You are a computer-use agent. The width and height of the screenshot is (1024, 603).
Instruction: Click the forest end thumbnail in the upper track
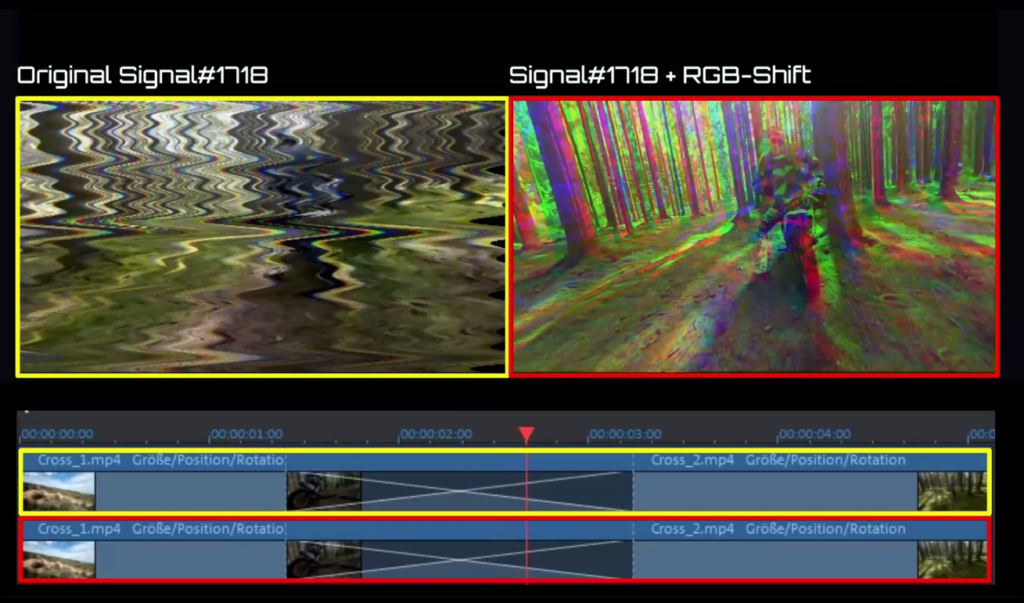pyautogui.click(x=953, y=491)
